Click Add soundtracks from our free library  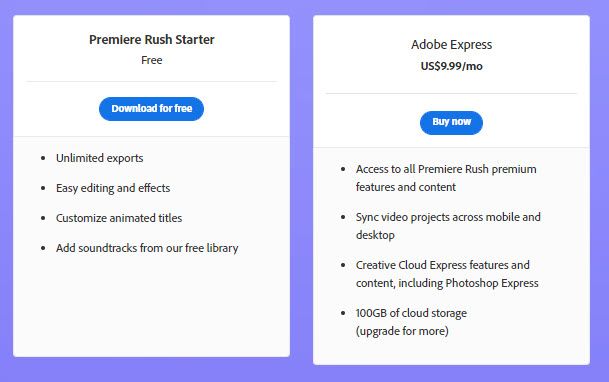[147, 248]
